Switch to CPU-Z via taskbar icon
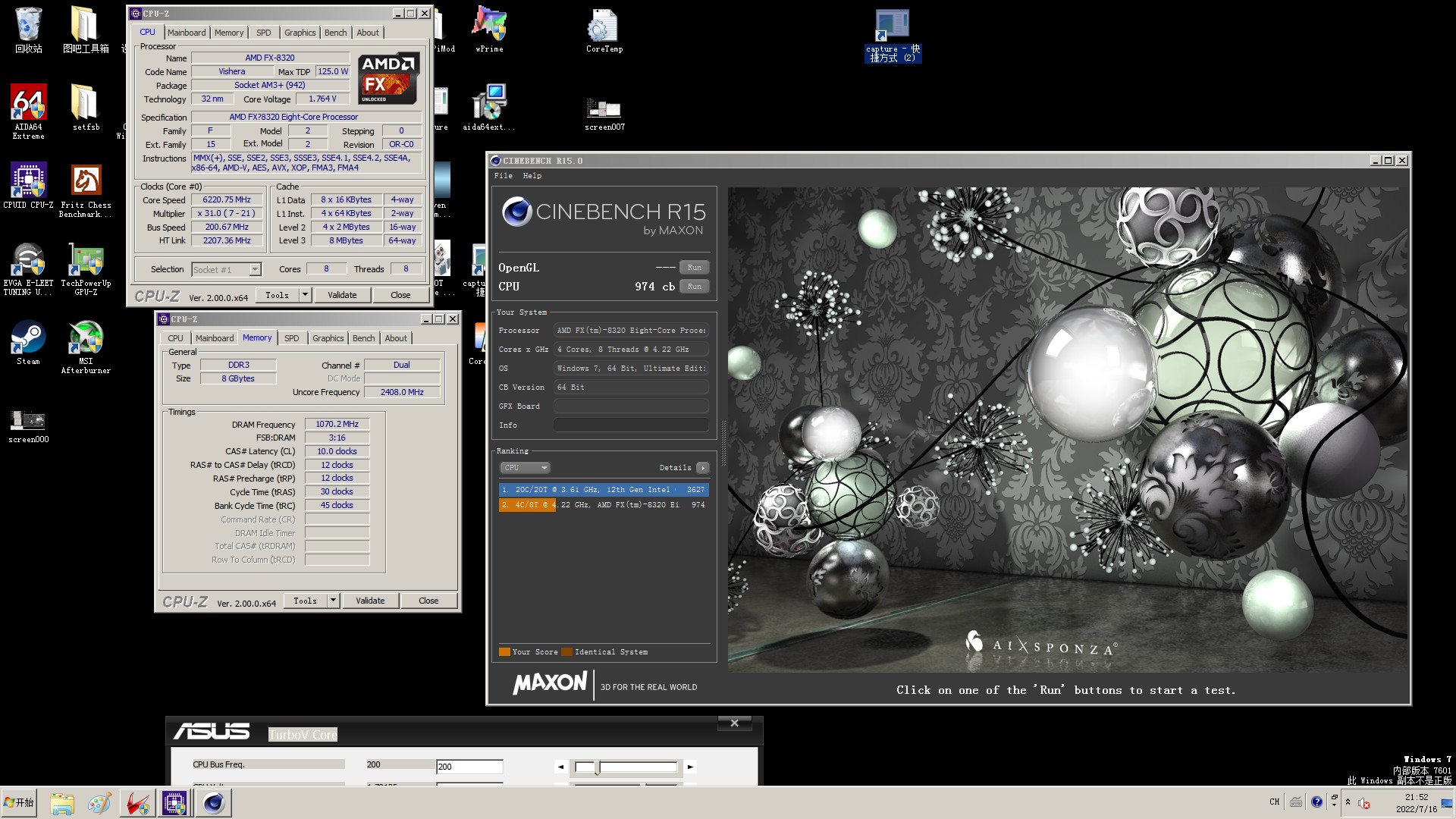Image resolution: width=1456 pixels, height=819 pixels. tap(174, 803)
